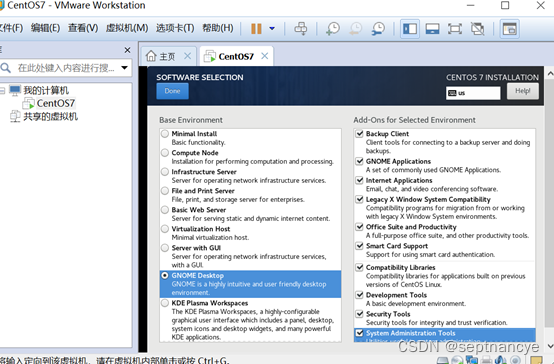
Task: Select GNOME Desktop radio button
Action: click(165, 275)
